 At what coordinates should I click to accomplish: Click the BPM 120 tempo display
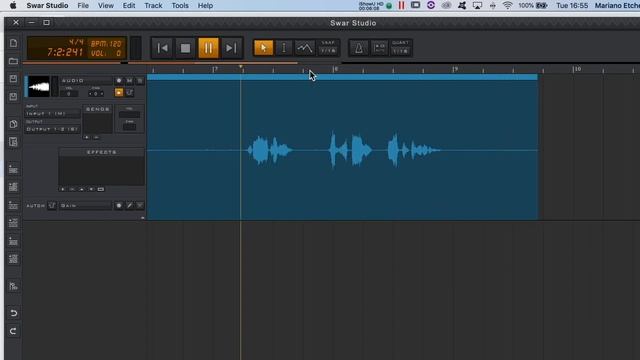click(106, 44)
